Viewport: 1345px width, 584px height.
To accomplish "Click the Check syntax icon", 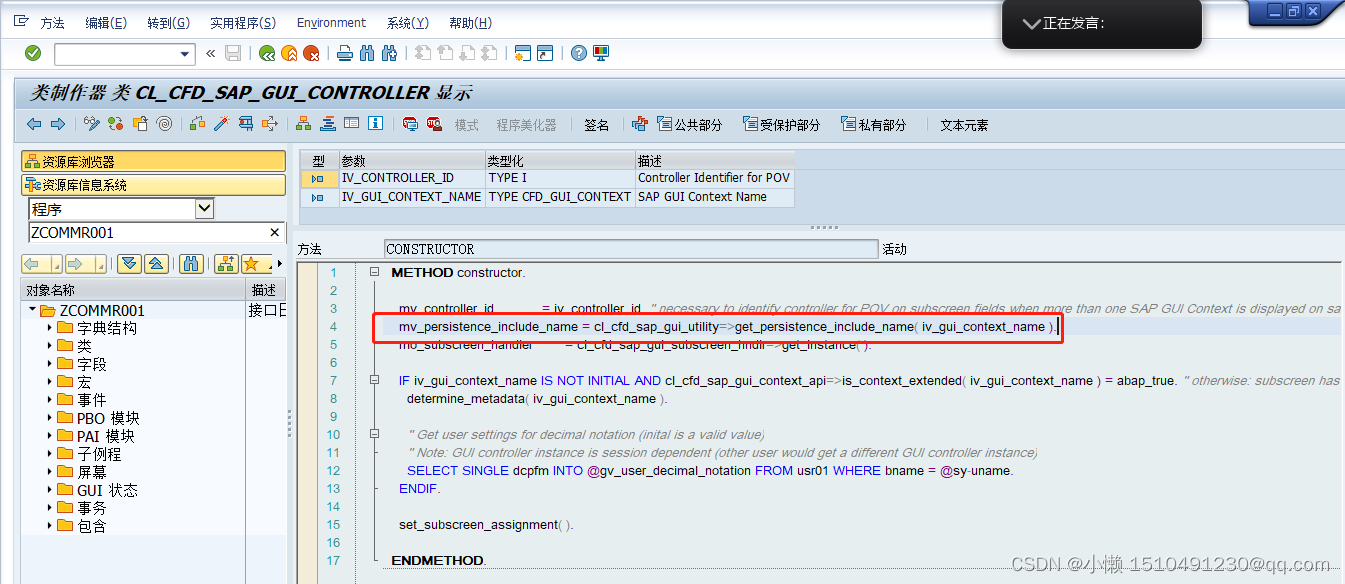I will (197, 124).
